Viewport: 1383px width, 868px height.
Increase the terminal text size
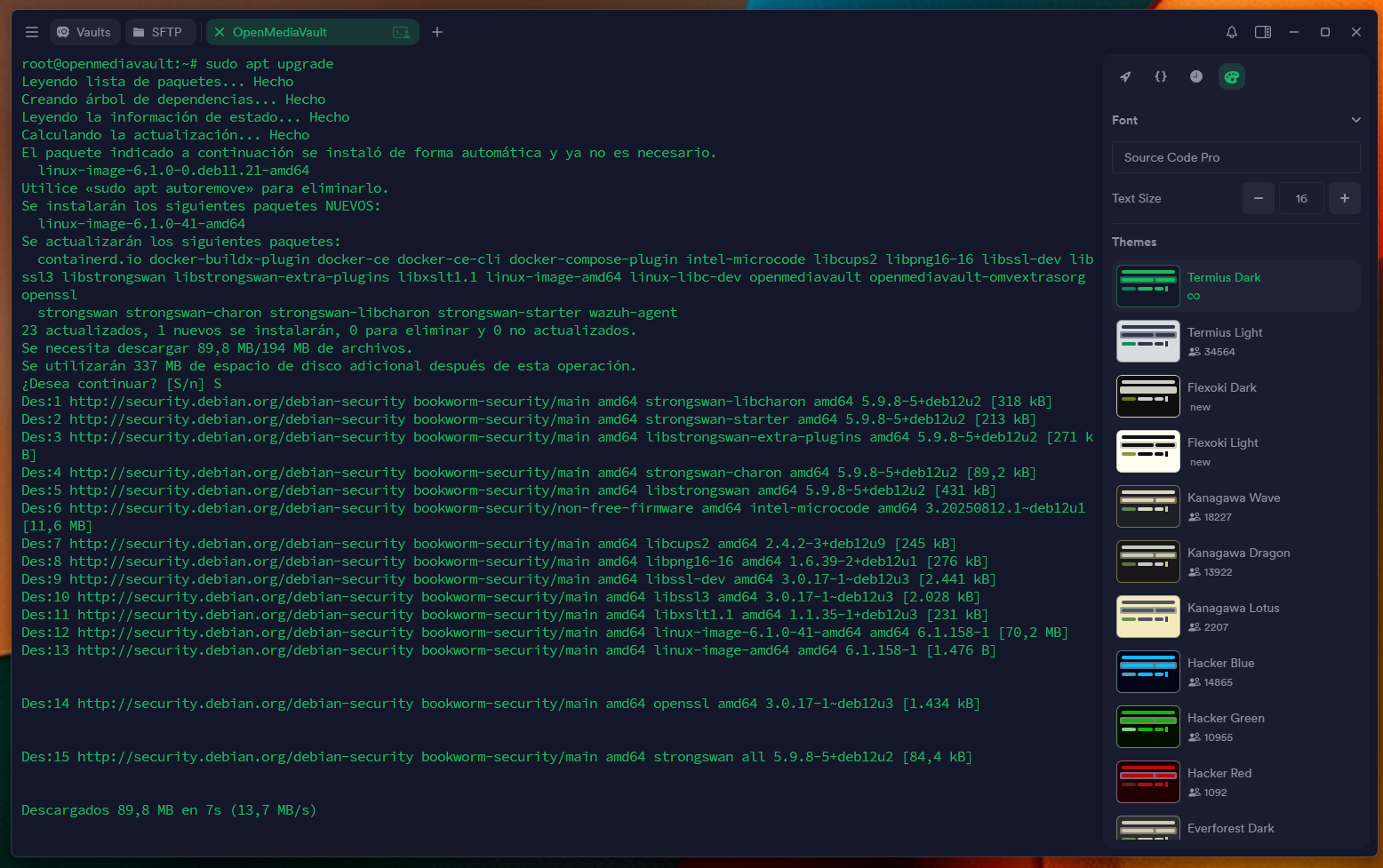(1344, 198)
